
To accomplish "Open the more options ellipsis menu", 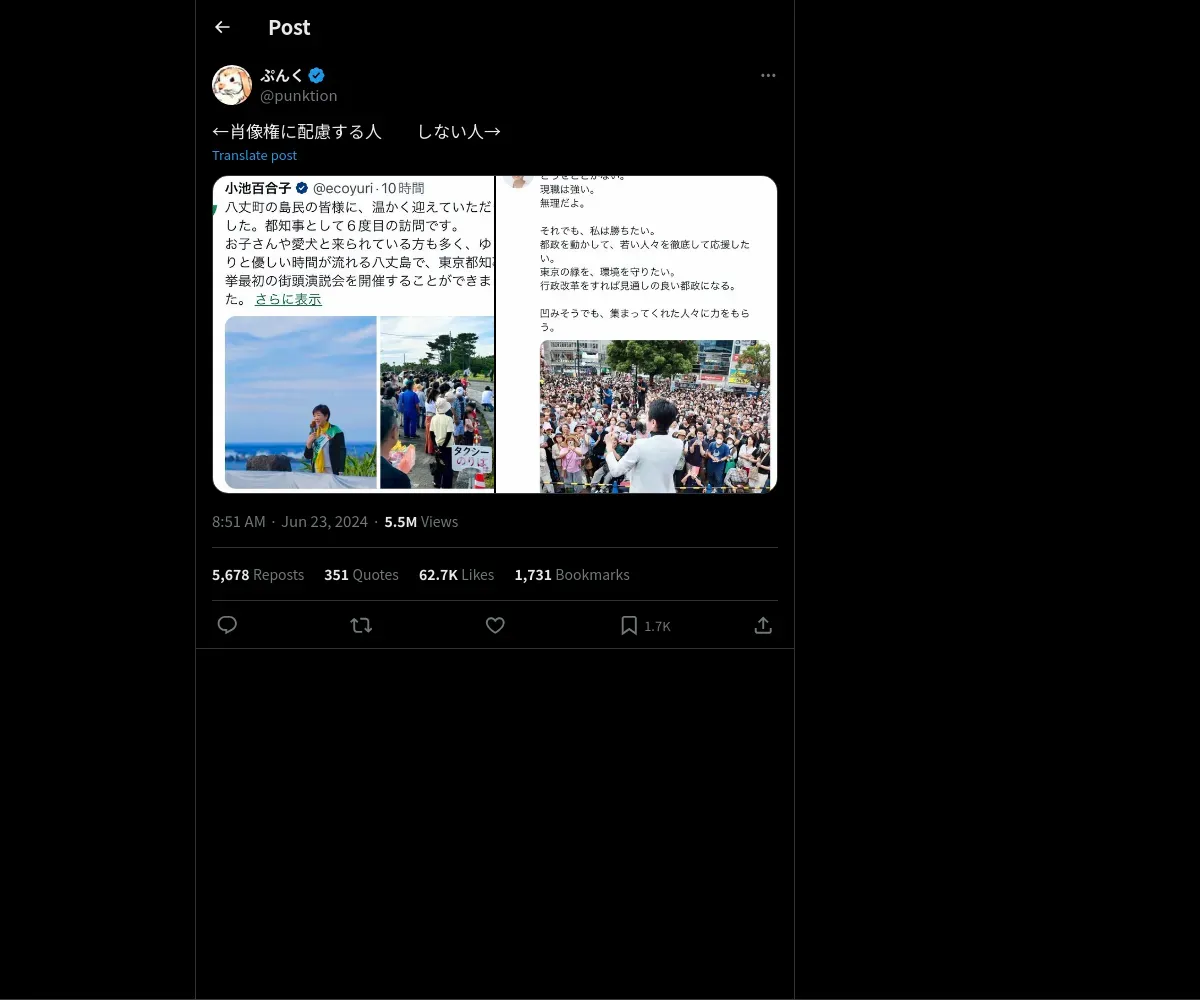I will (x=768, y=75).
